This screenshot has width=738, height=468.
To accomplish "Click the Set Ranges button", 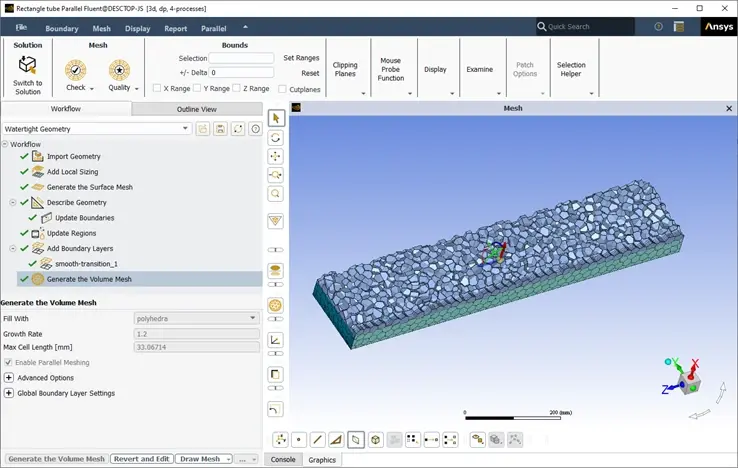I will (301, 58).
